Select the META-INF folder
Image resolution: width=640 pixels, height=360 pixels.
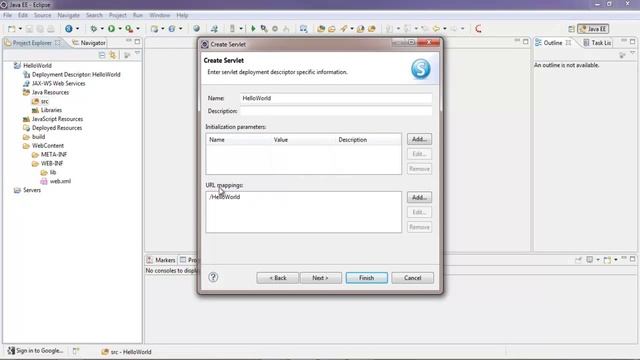pyautogui.click(x=53, y=155)
